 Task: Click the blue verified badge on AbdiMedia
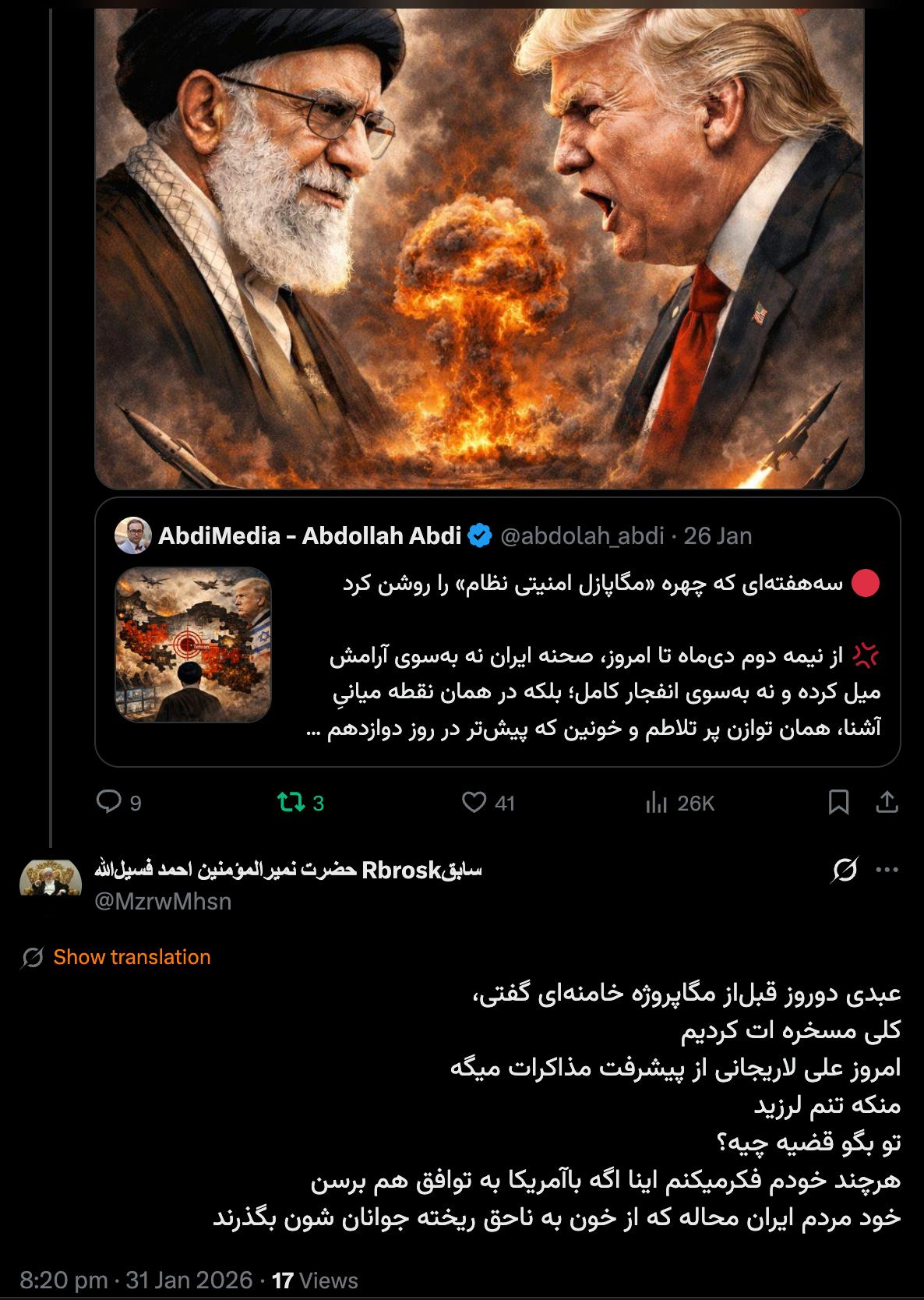click(480, 535)
